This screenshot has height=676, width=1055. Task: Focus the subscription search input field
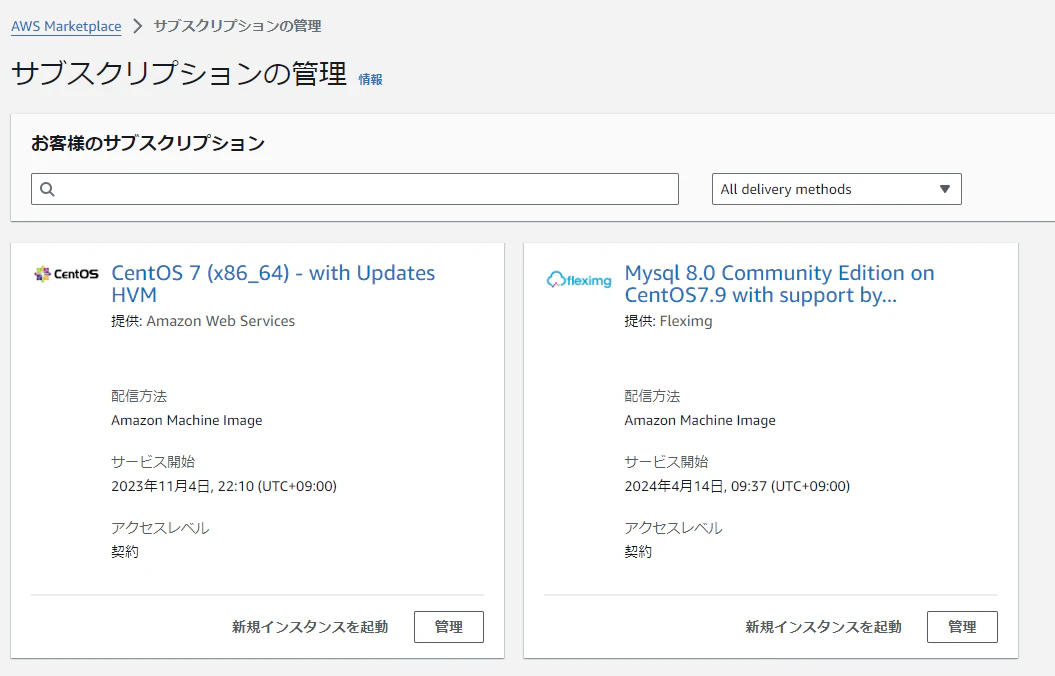tap(355, 189)
